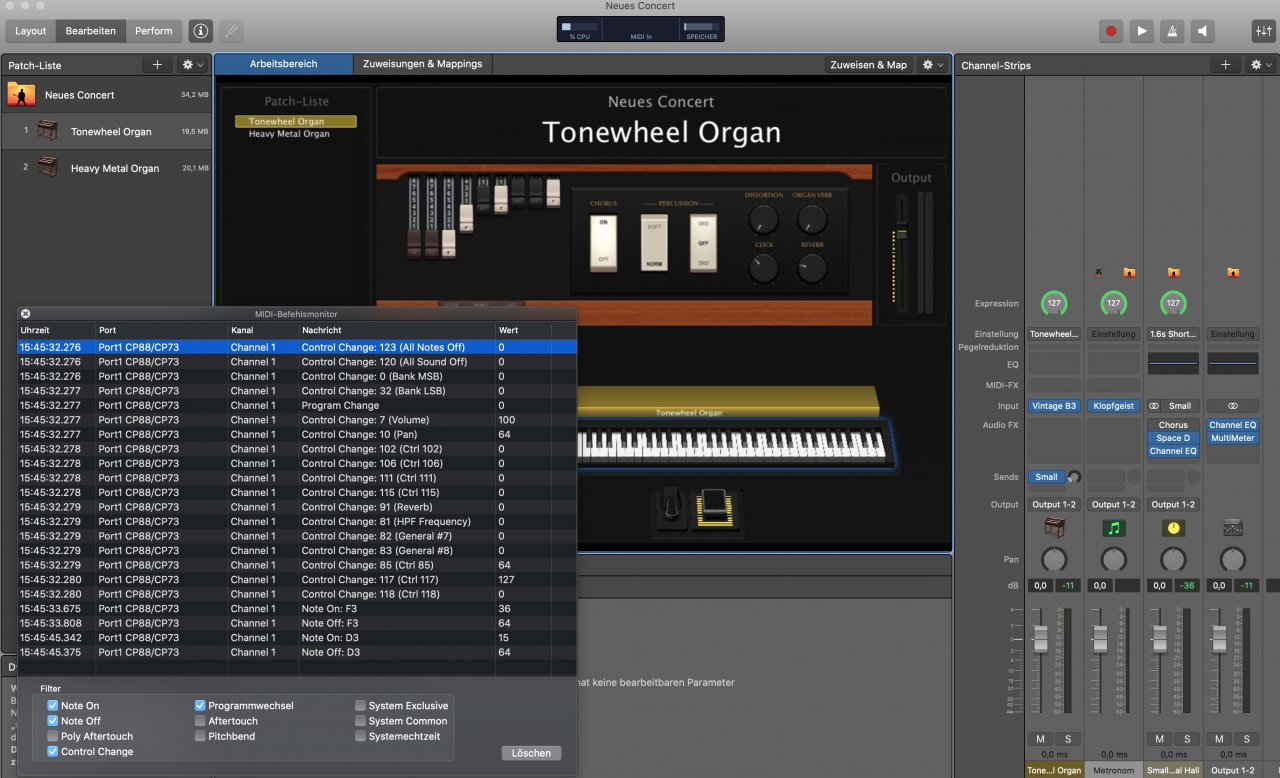The height and width of the screenshot is (778, 1280).
Task: Open workspace gear menu beside Zuweisen & Map
Action: click(932, 65)
